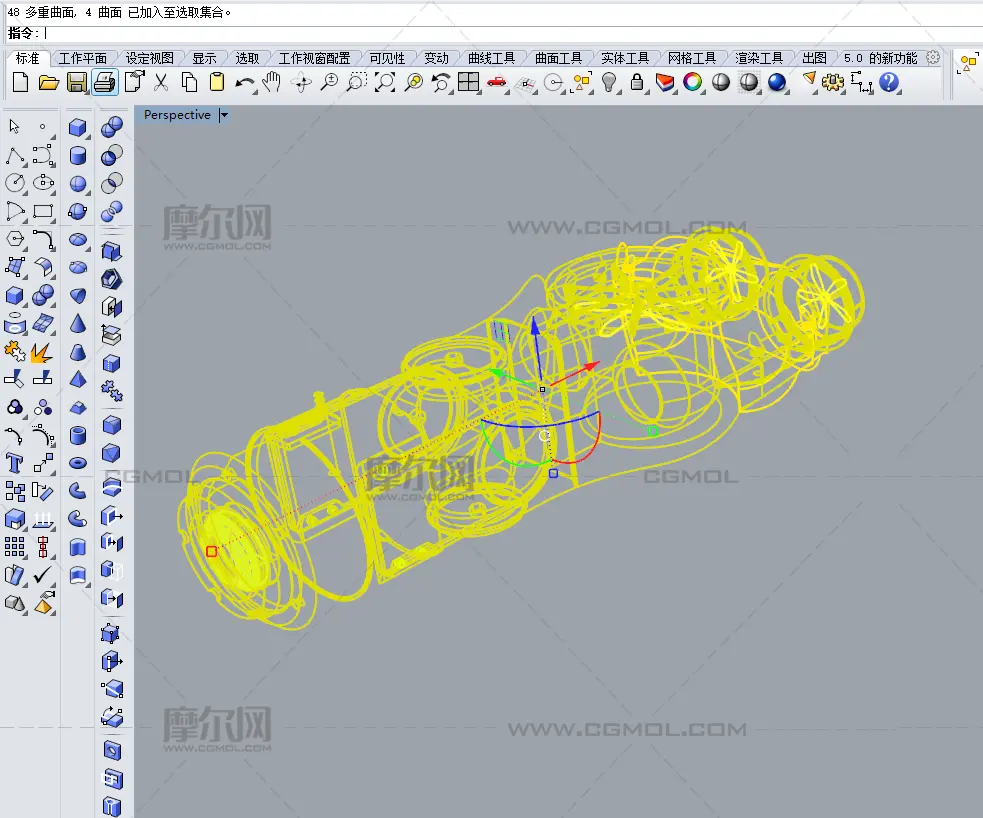Click the Undo arrow icon

coord(244,83)
